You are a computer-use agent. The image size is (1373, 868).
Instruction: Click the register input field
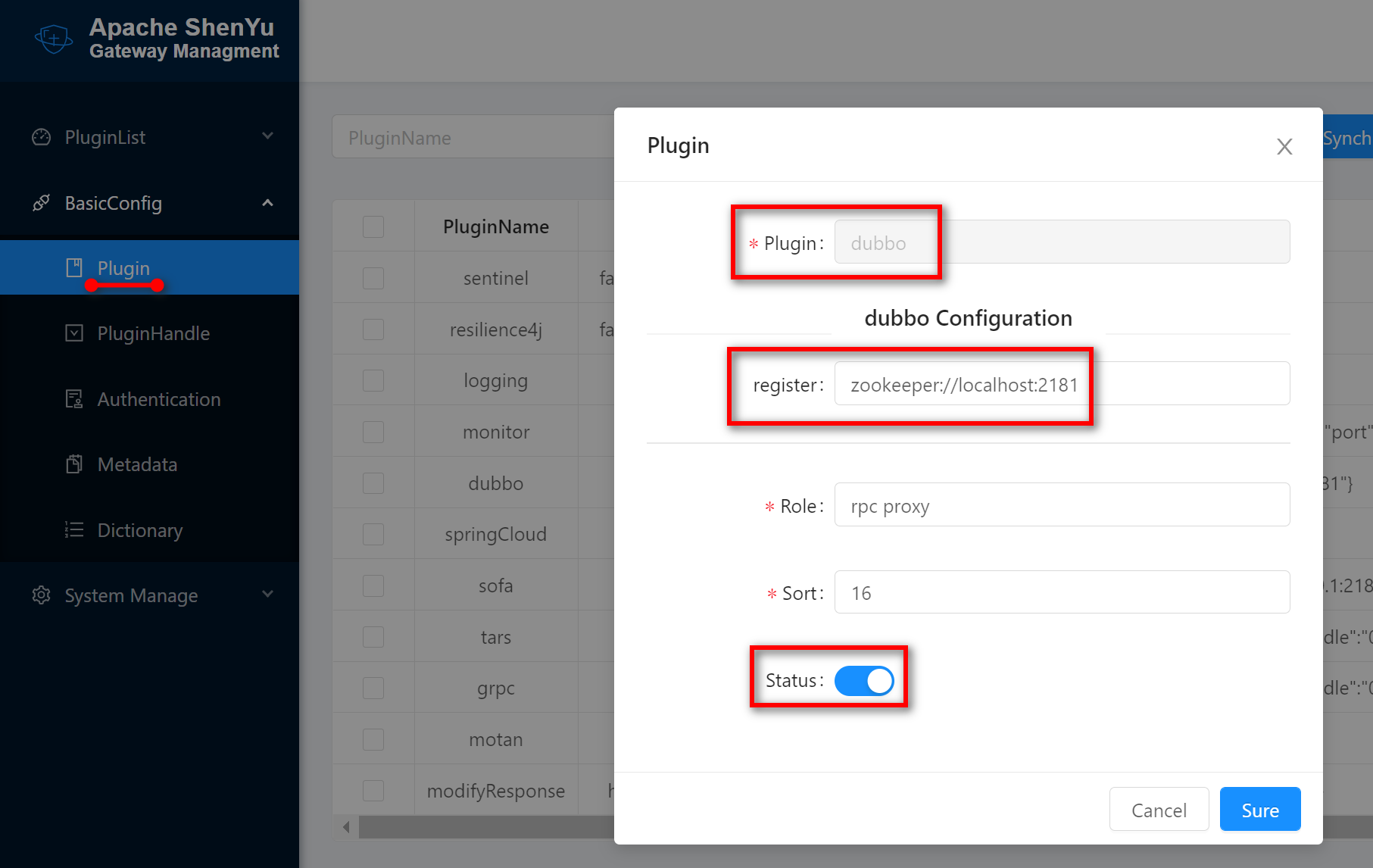pyautogui.click(x=1061, y=384)
